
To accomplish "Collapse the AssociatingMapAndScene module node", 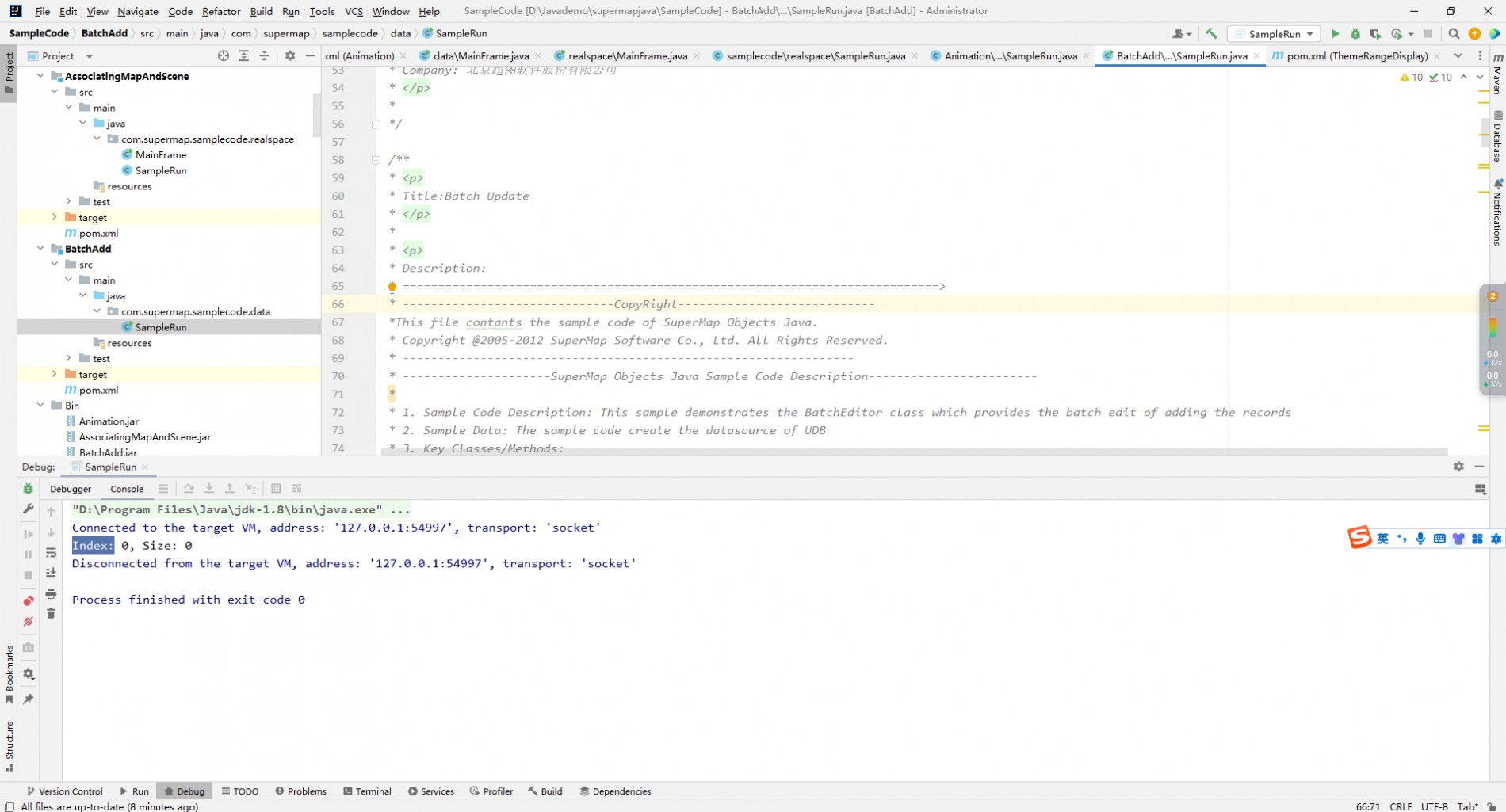I will [40, 76].
